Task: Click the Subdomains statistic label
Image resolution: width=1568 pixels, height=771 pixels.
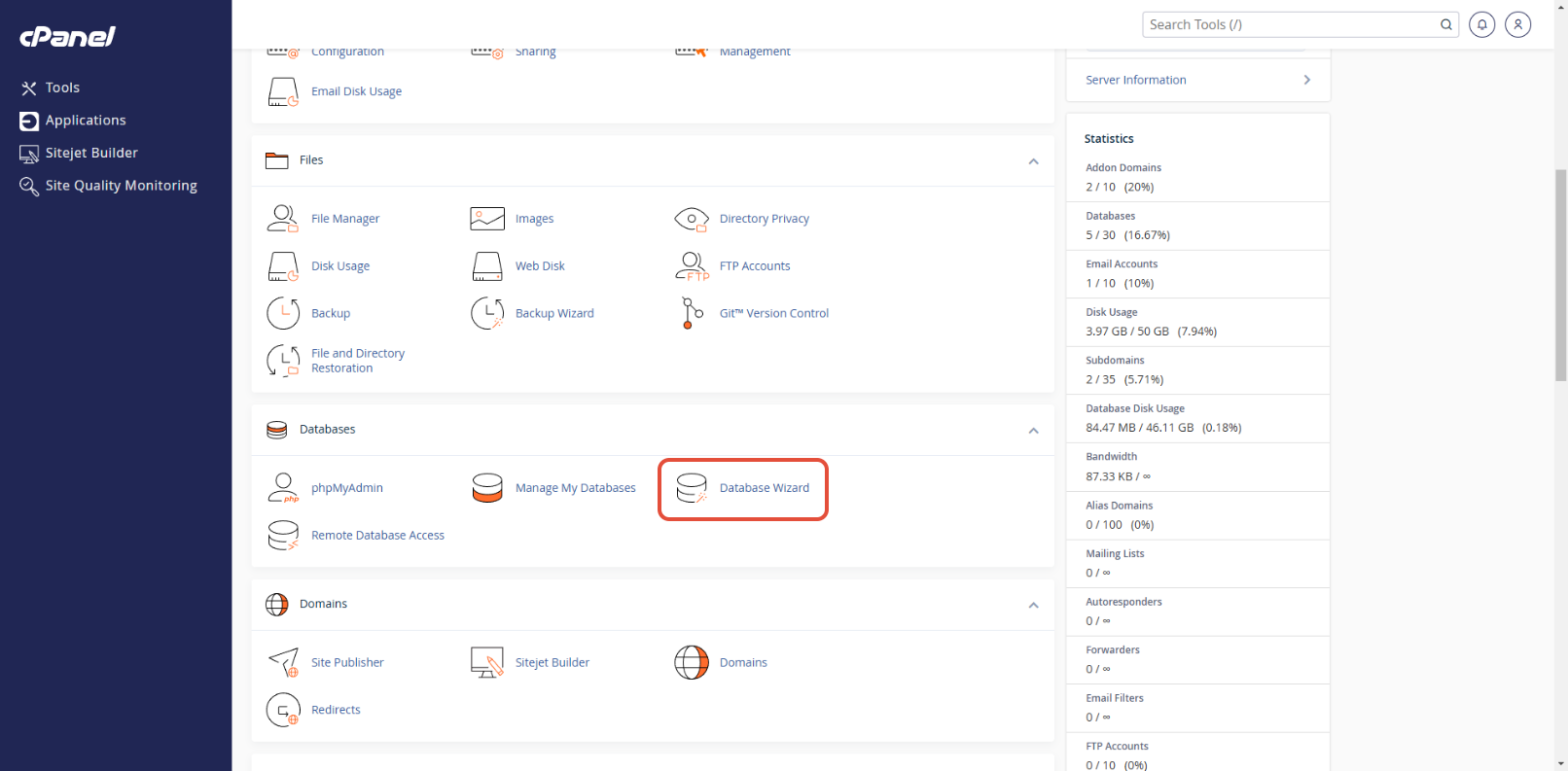Action: [1115, 361]
